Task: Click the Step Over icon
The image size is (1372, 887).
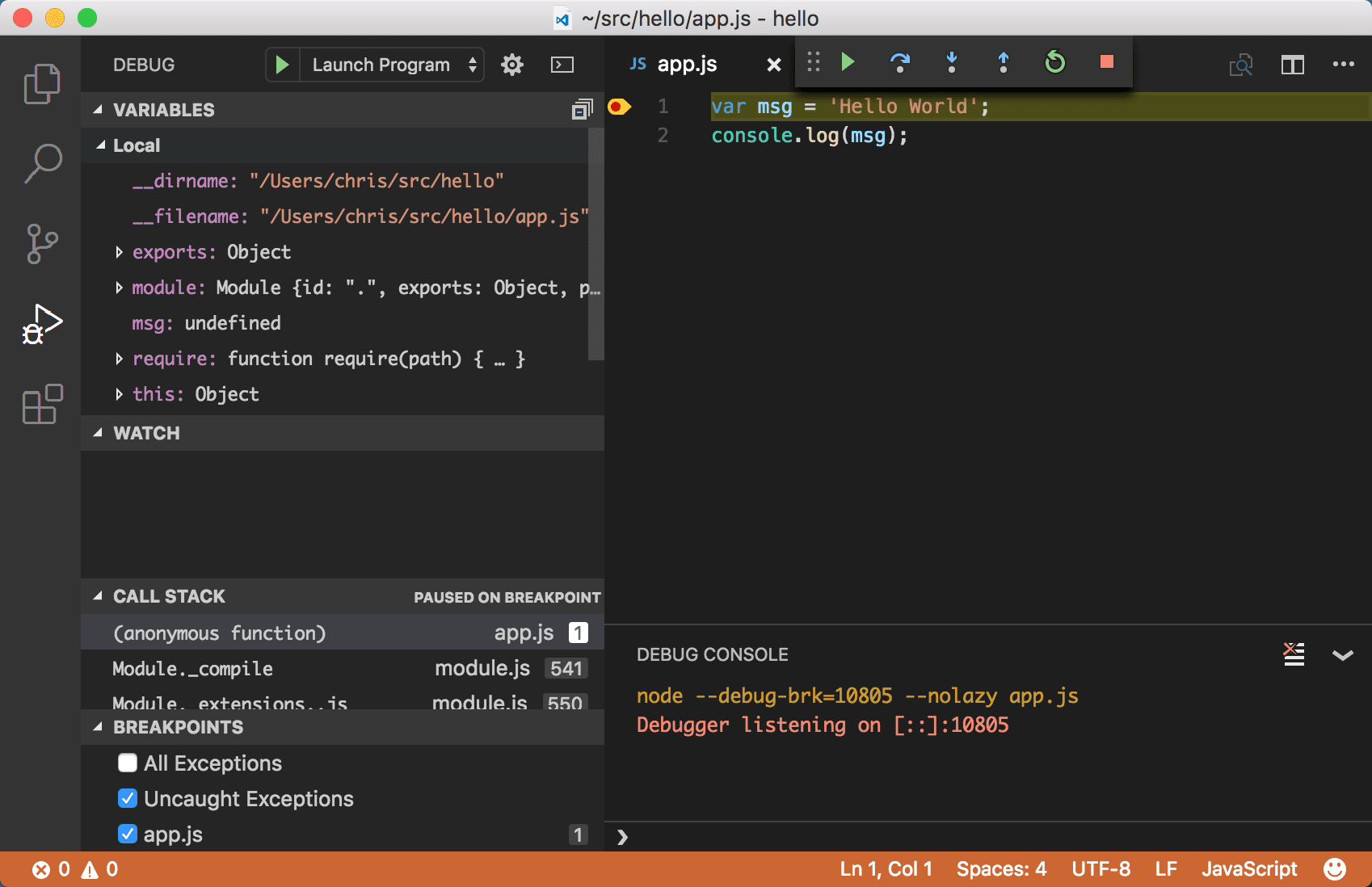Action: (x=899, y=62)
